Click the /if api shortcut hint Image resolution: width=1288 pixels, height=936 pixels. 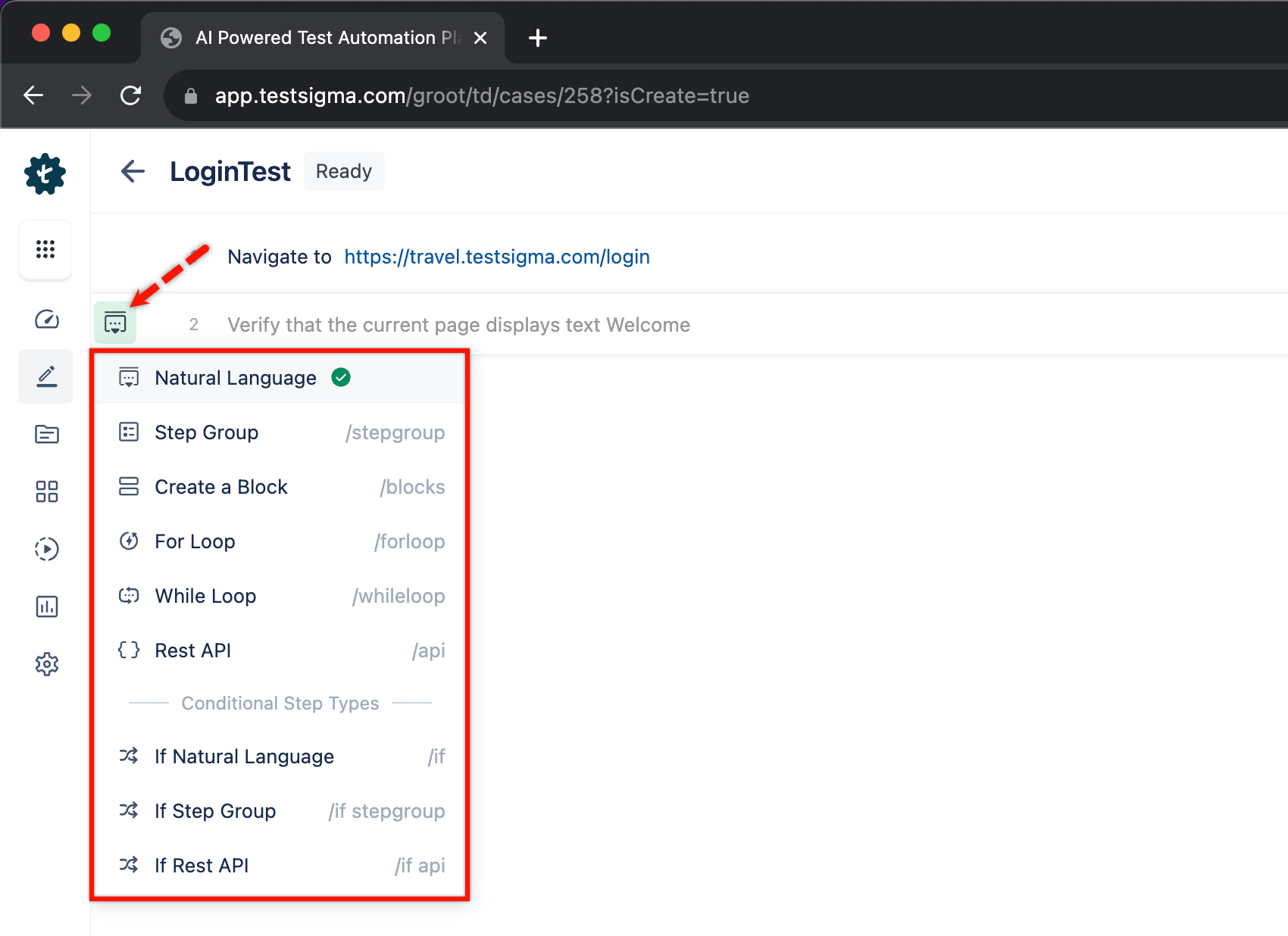tap(420, 866)
